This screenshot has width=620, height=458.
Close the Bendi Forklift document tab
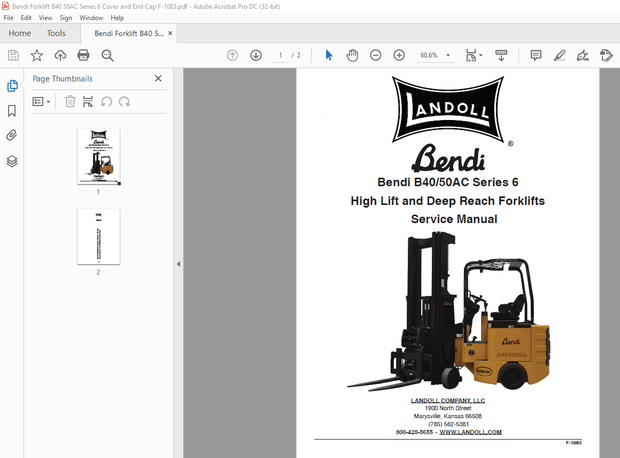pos(170,33)
